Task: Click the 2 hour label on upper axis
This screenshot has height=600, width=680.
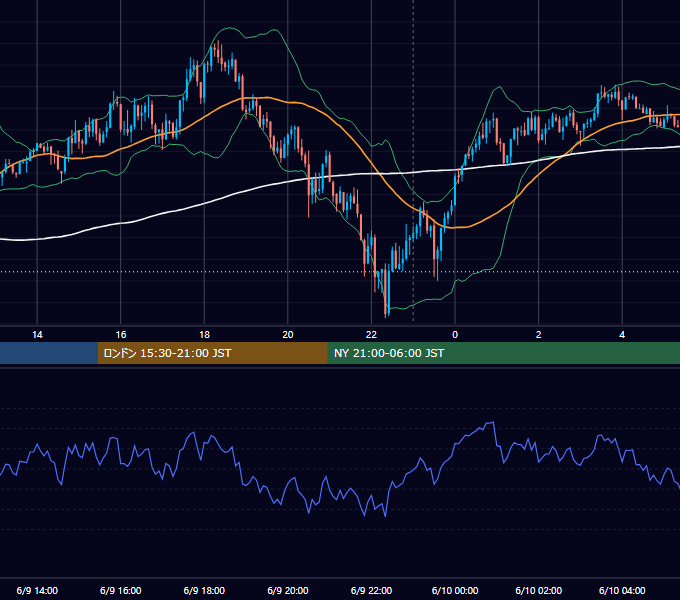Action: pyautogui.click(x=539, y=335)
